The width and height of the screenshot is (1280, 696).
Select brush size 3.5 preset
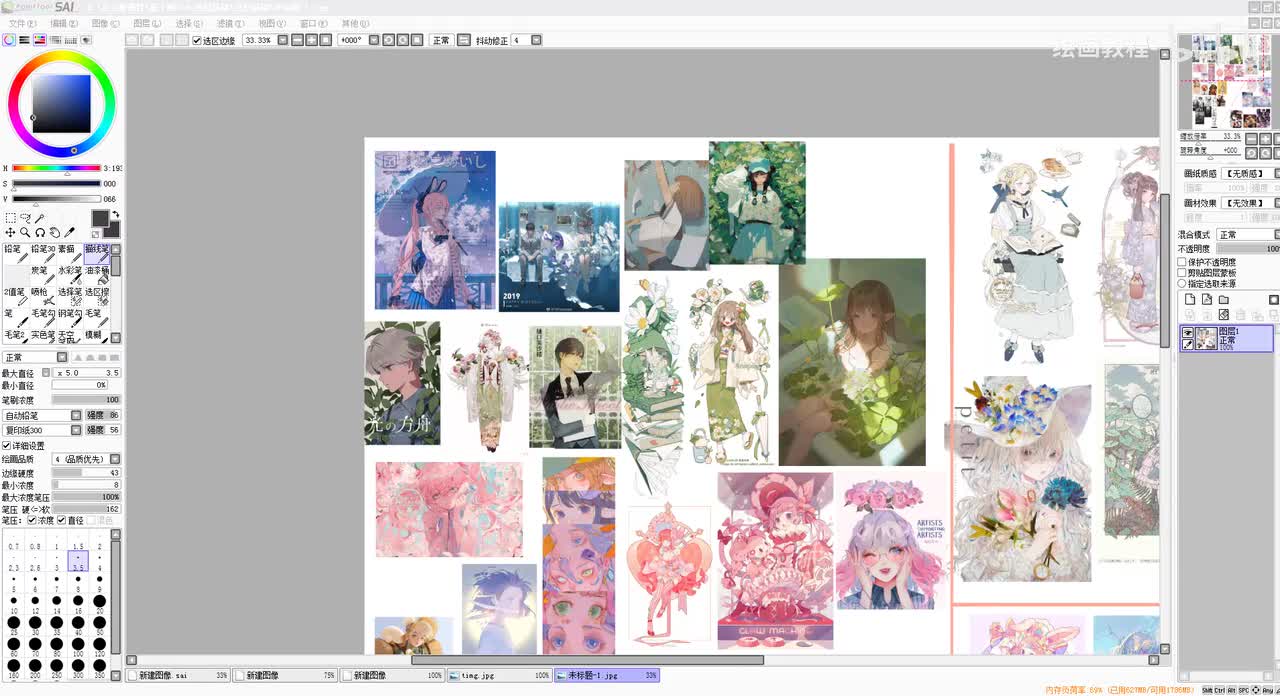pos(78,561)
